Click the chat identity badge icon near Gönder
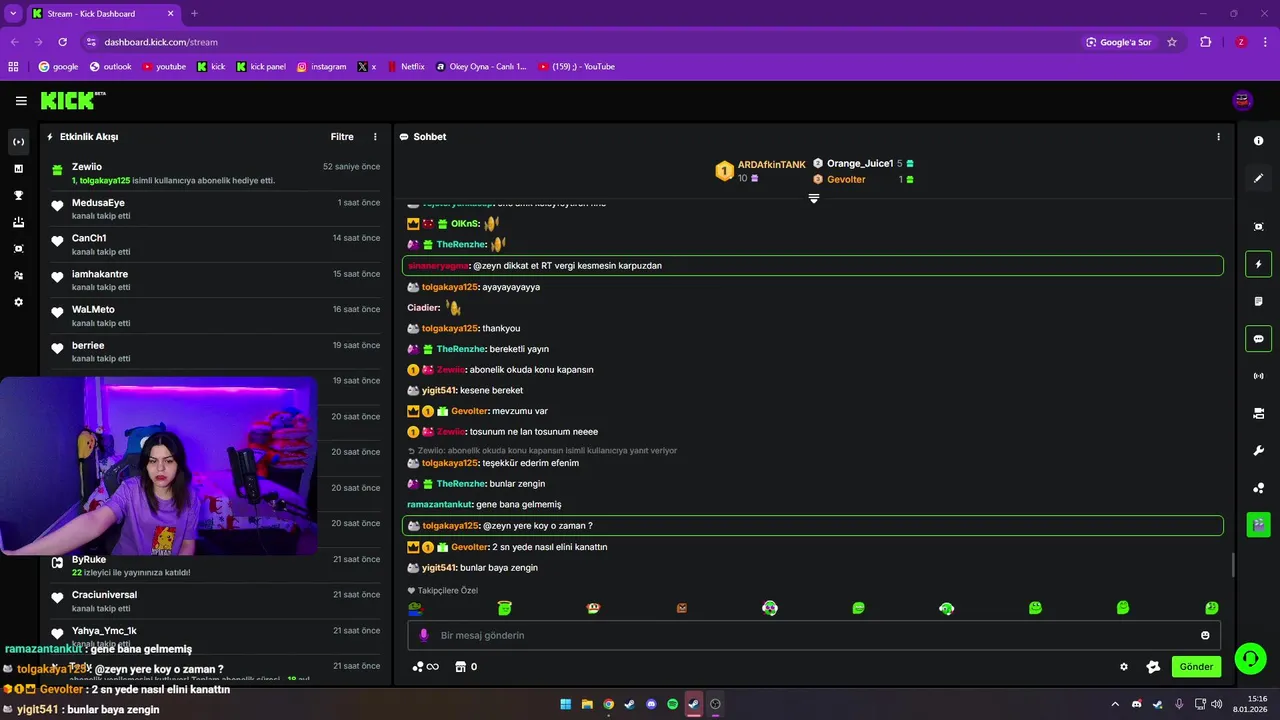 1153,667
